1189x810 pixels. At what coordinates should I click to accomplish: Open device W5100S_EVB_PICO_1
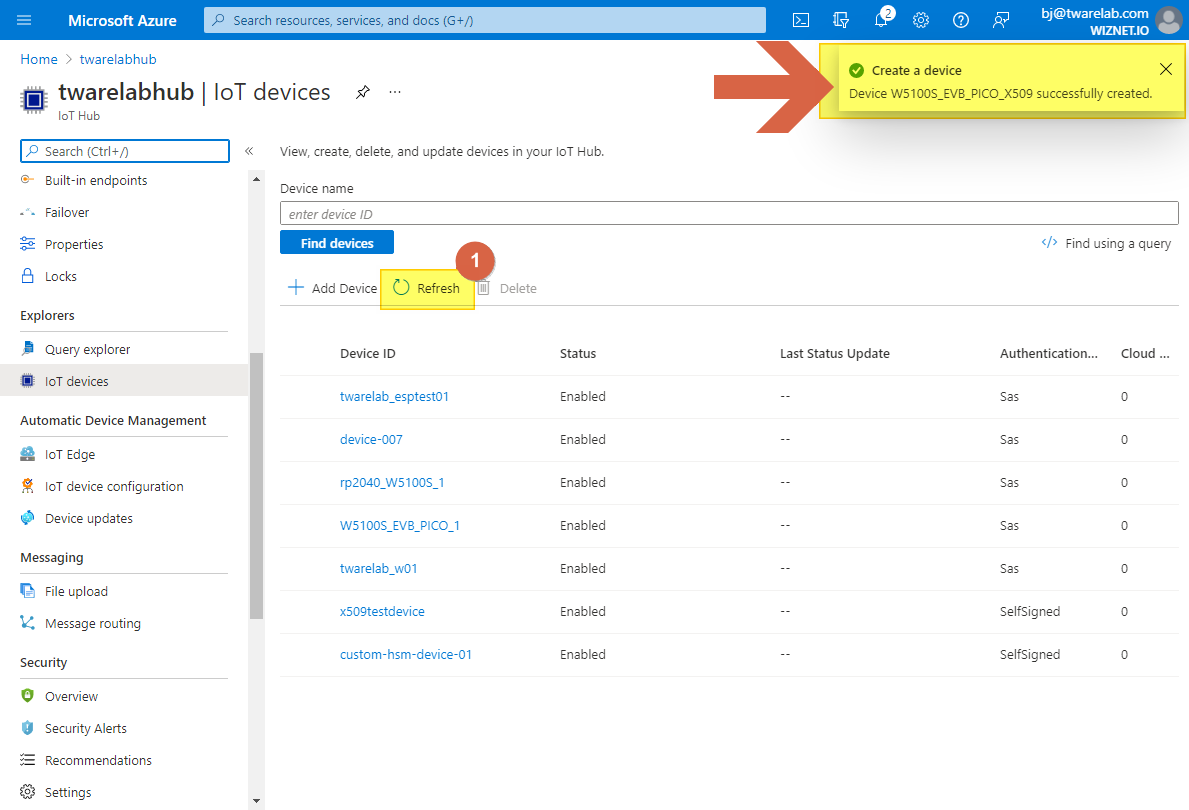400,525
